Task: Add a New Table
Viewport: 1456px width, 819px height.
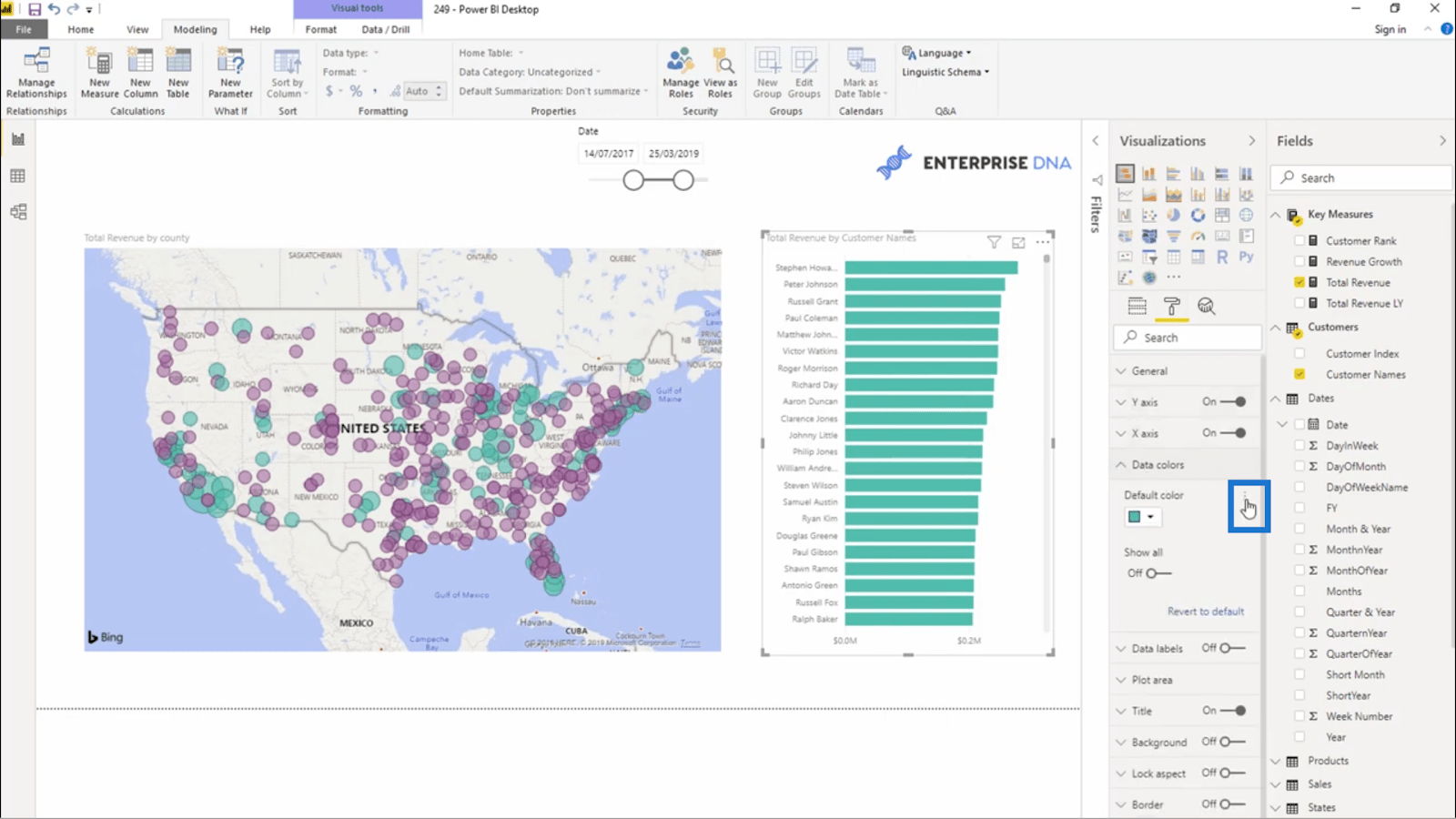Action: 178,74
